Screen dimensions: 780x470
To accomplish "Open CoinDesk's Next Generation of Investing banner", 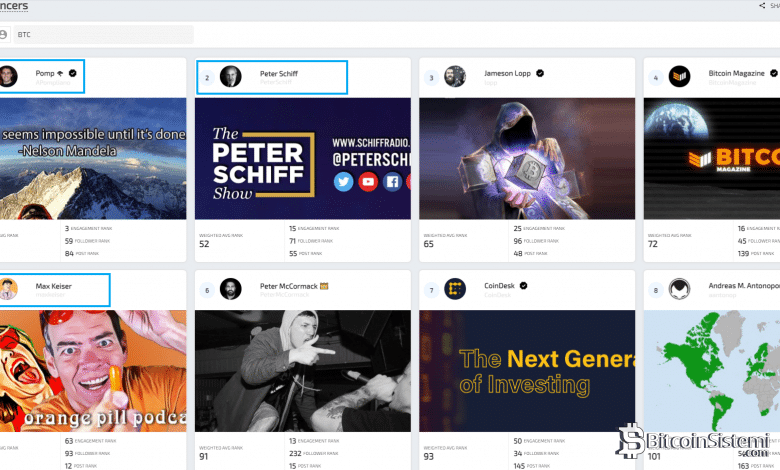I will tap(527, 370).
